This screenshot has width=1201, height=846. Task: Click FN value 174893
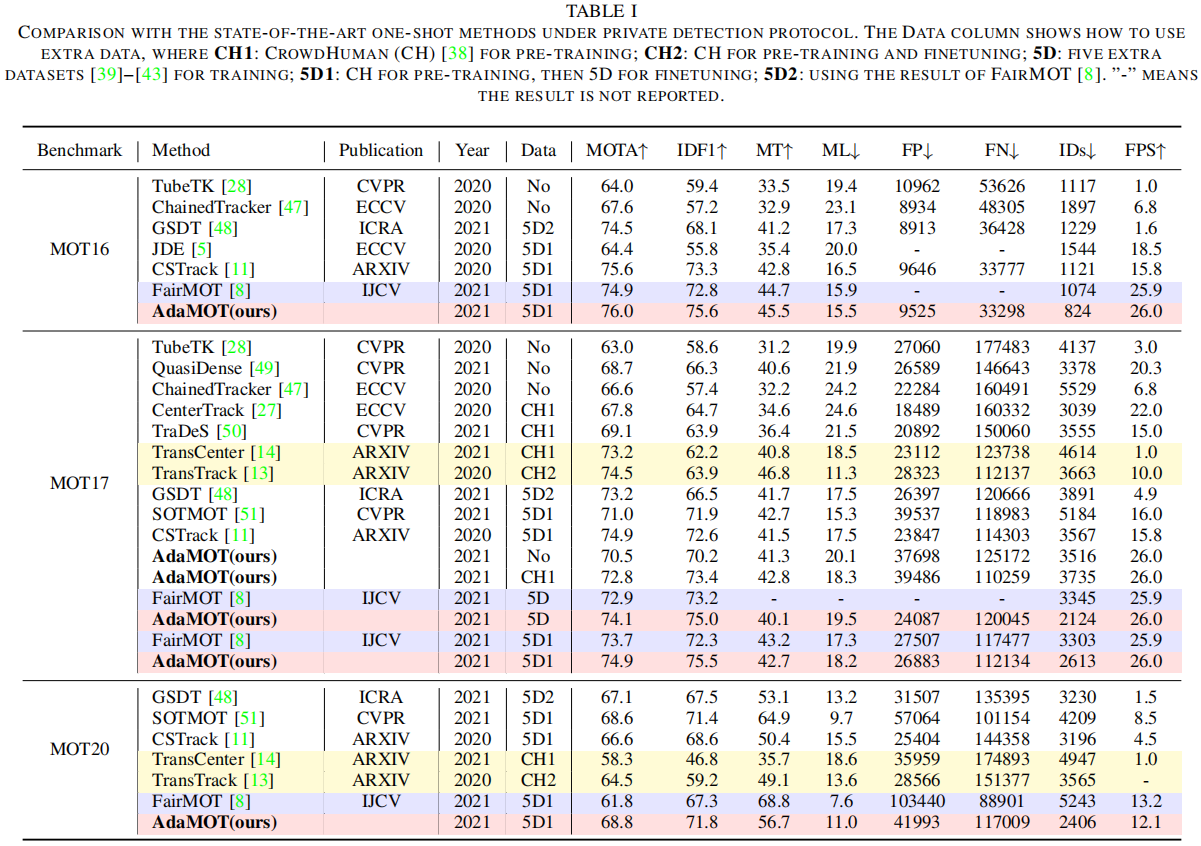[1001, 759]
